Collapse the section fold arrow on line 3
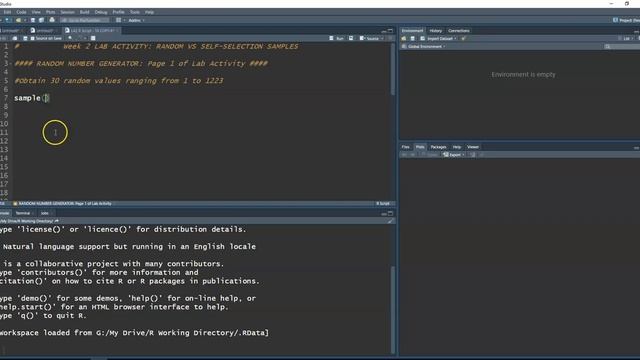 coord(11,64)
